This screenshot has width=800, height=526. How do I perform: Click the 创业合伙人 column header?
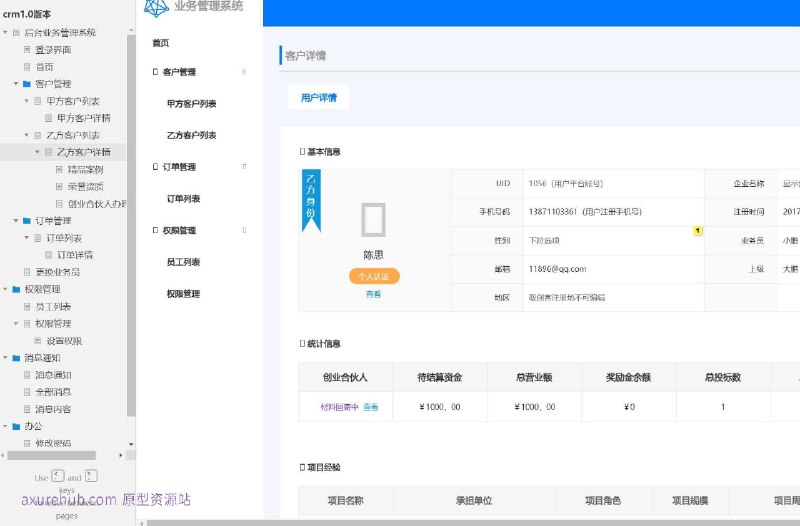(x=345, y=377)
